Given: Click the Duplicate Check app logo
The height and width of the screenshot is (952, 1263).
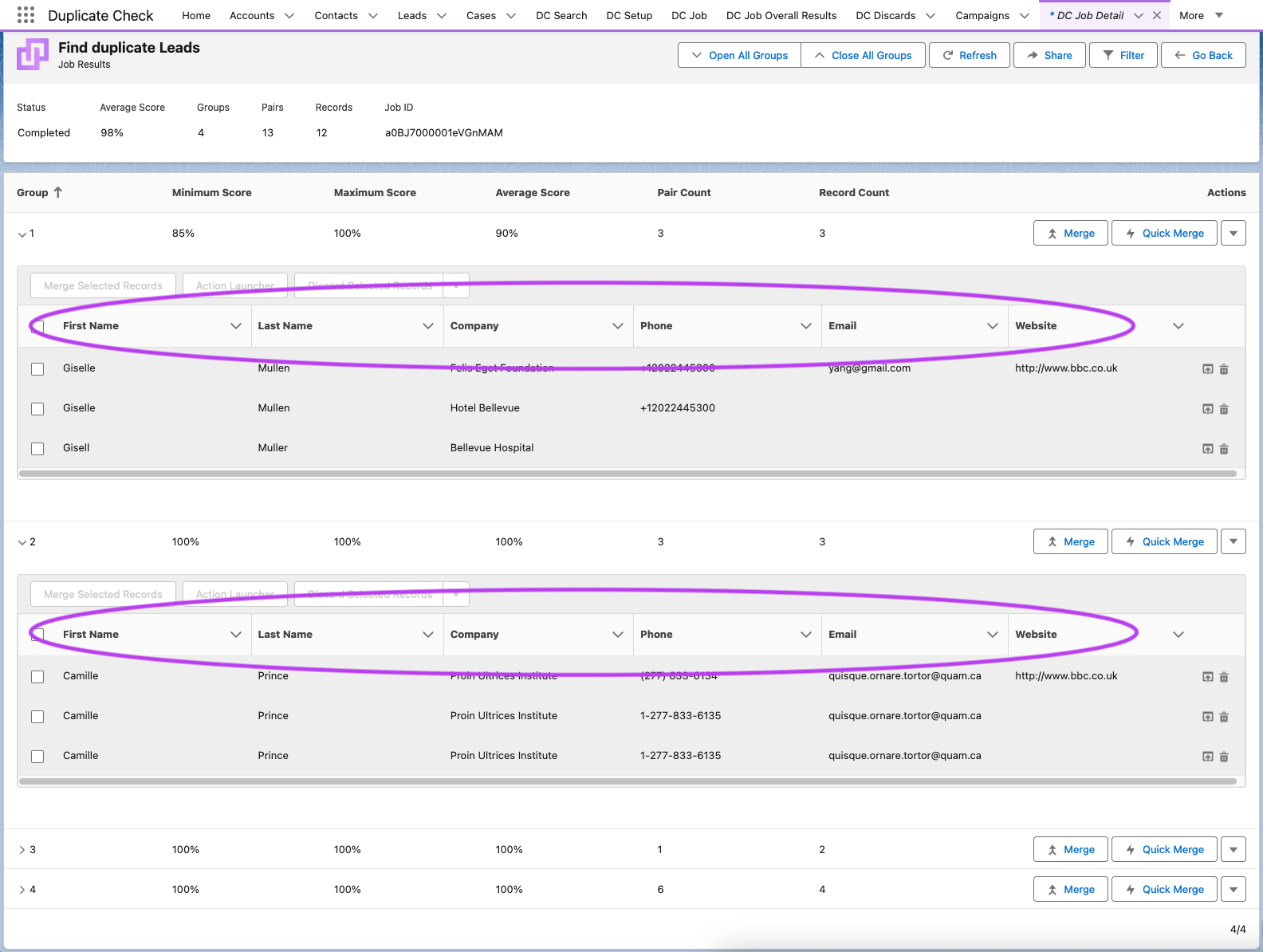Looking at the screenshot, I should click(x=33, y=54).
